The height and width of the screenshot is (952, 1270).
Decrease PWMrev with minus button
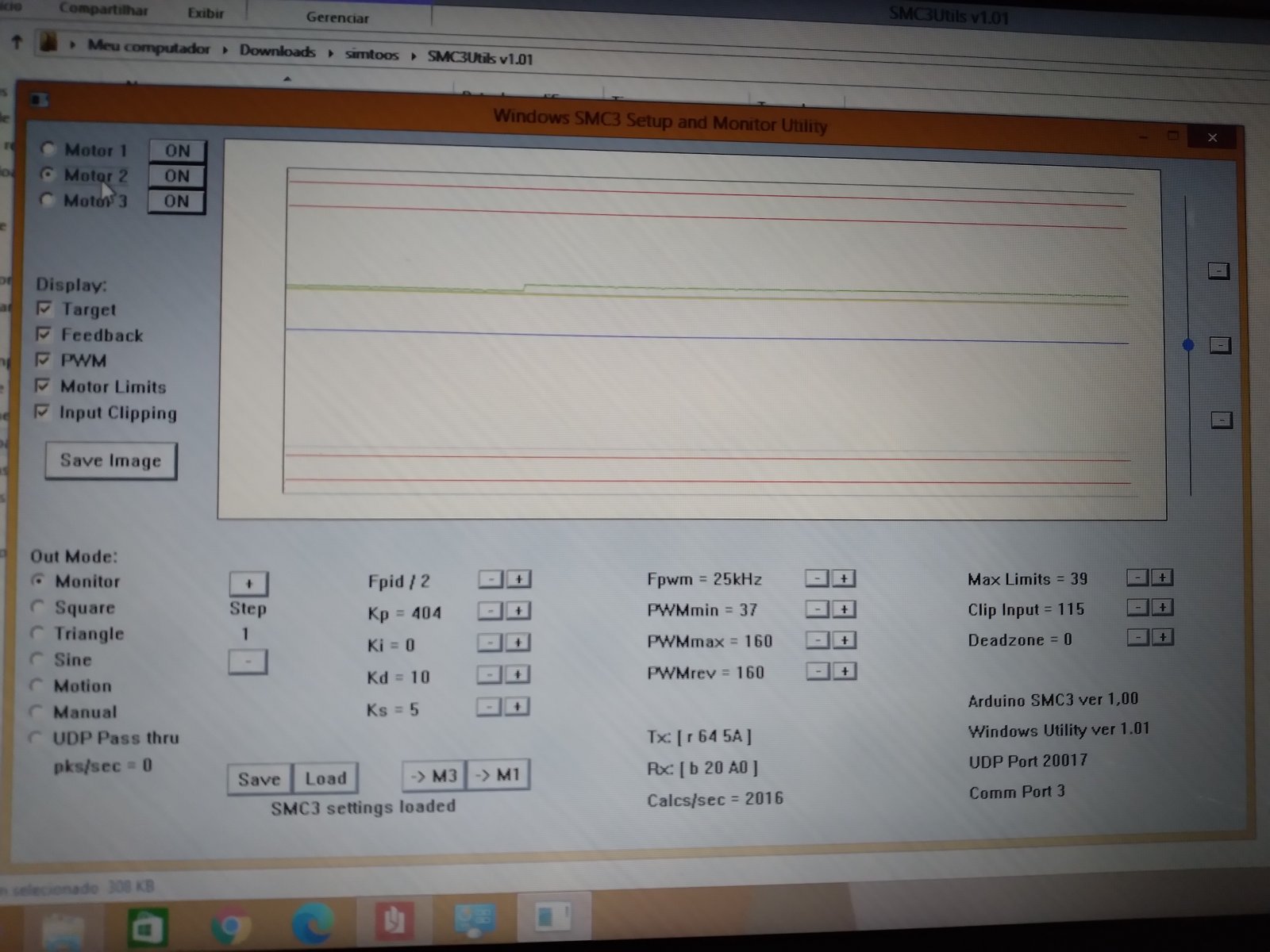pos(818,672)
